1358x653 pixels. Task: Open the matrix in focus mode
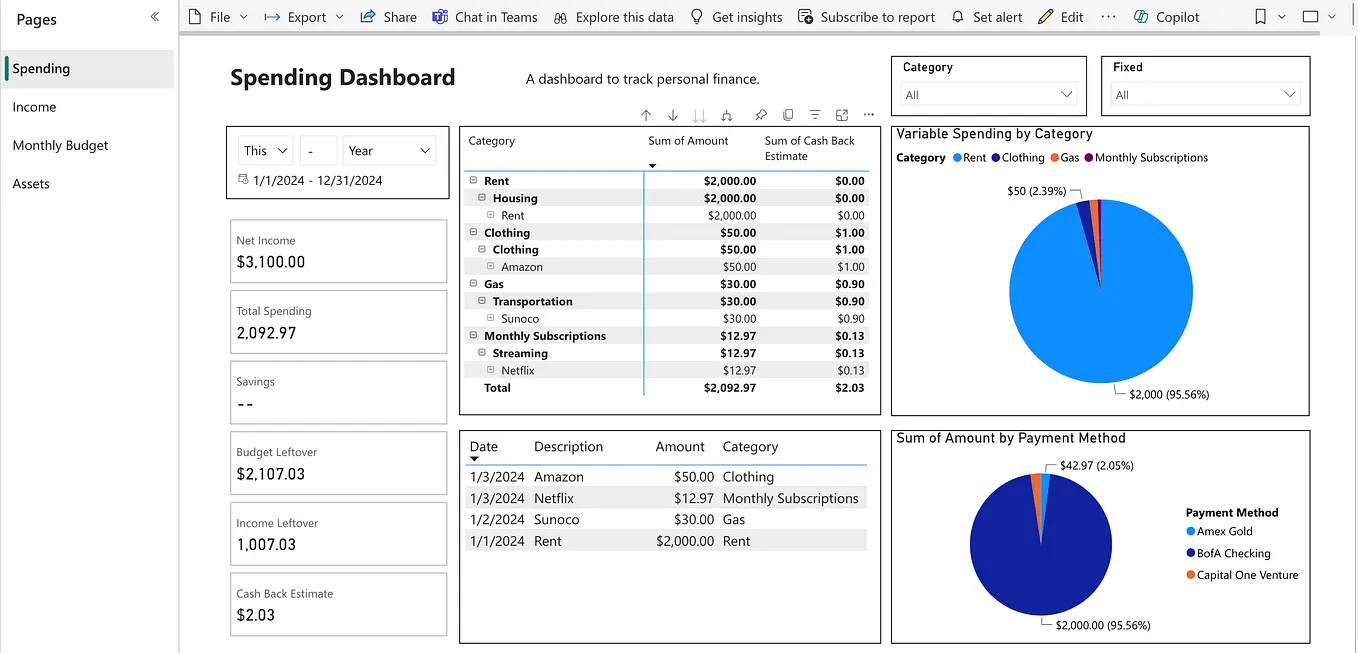click(x=840, y=115)
